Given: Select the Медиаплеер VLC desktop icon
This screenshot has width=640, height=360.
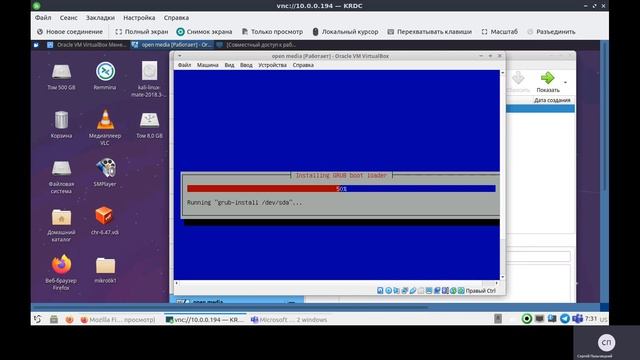Looking at the screenshot, I should click(x=105, y=127).
